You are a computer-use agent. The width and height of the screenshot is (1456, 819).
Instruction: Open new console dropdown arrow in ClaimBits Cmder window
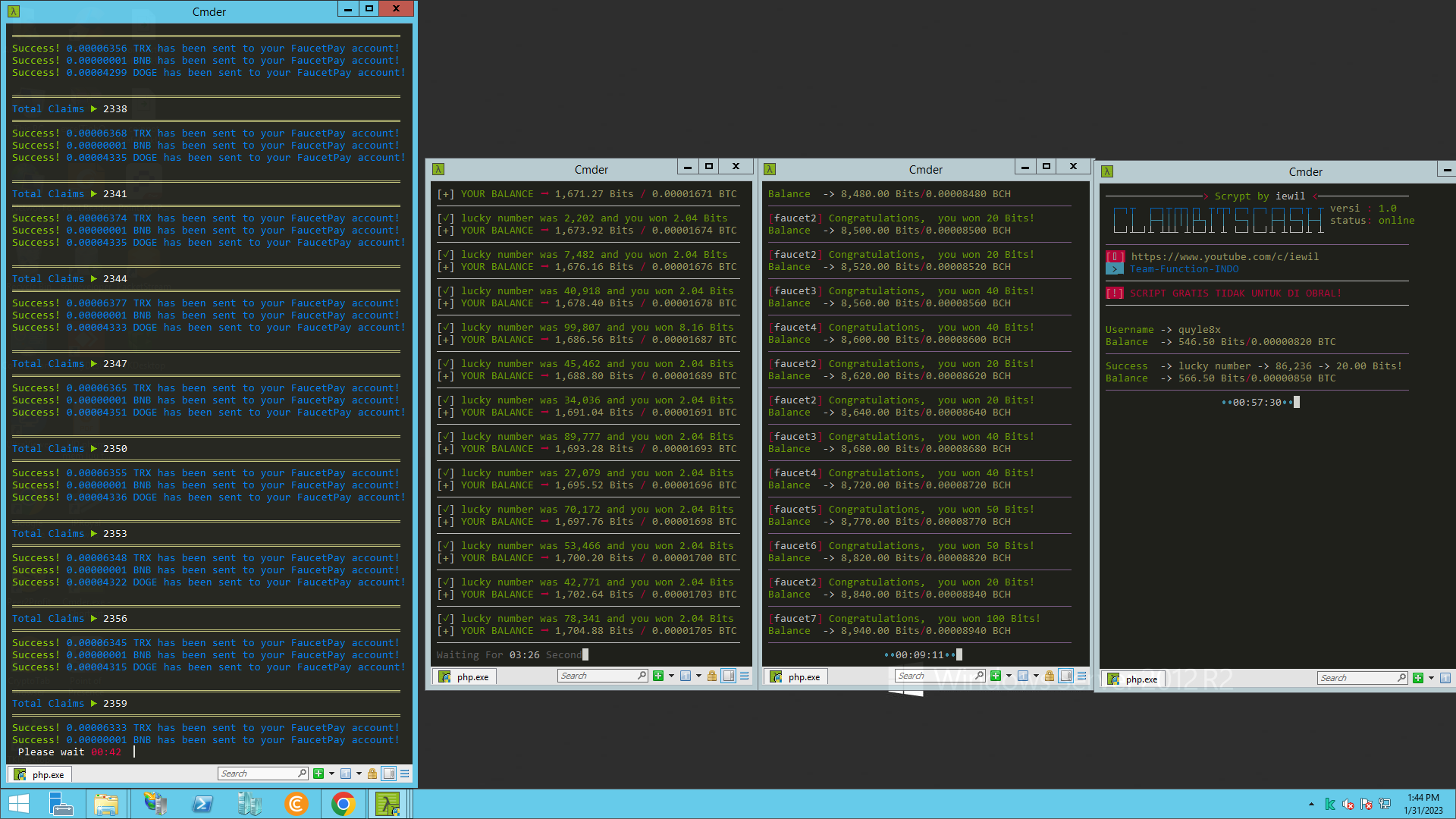pos(1431,678)
